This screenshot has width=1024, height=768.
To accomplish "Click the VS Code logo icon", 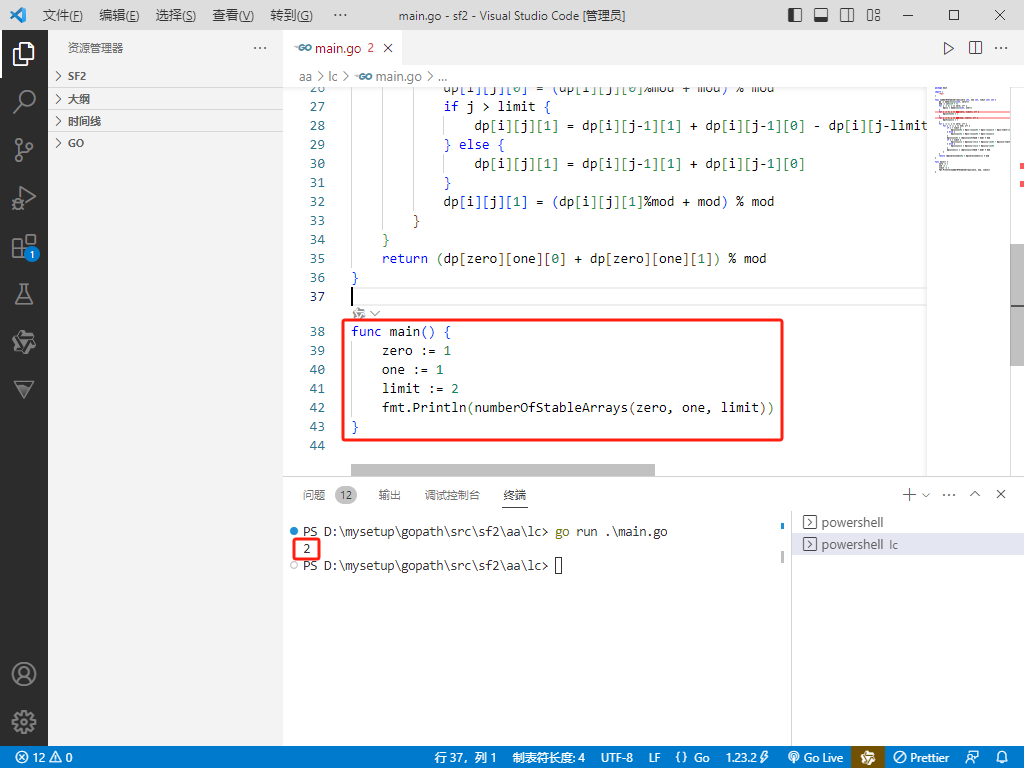I will [x=18, y=15].
